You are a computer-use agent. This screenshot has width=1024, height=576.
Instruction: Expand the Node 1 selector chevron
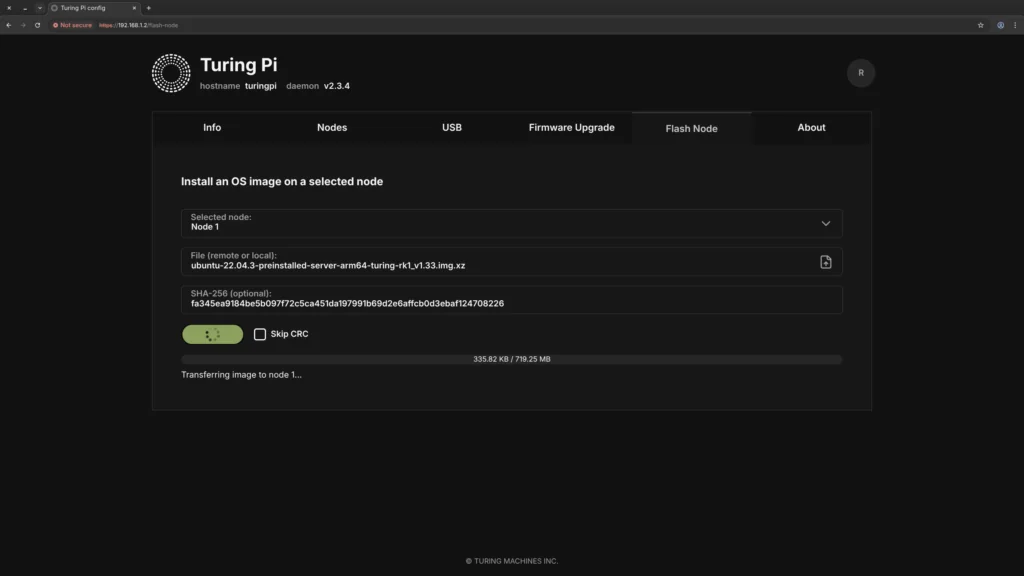[x=826, y=222]
